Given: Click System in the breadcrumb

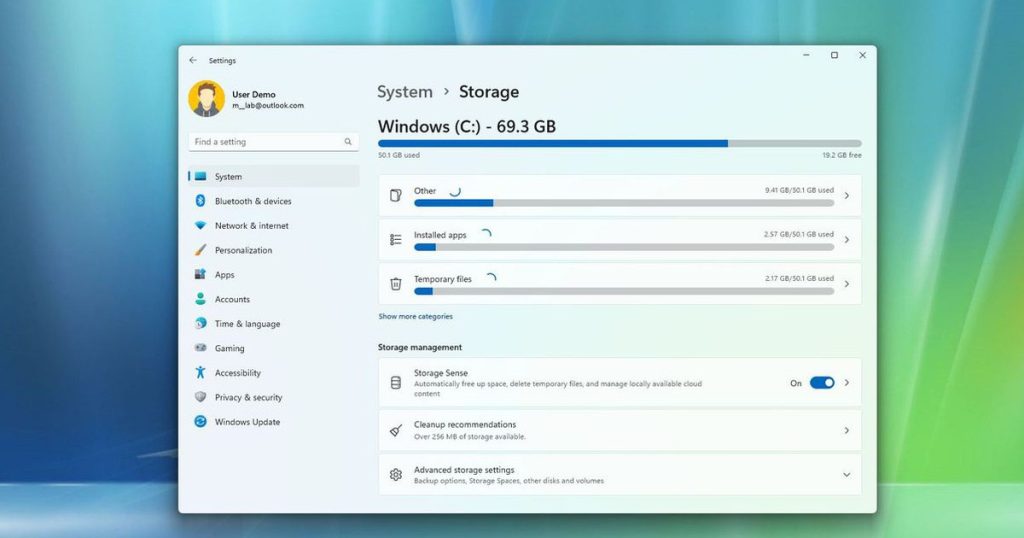Looking at the screenshot, I should (405, 92).
